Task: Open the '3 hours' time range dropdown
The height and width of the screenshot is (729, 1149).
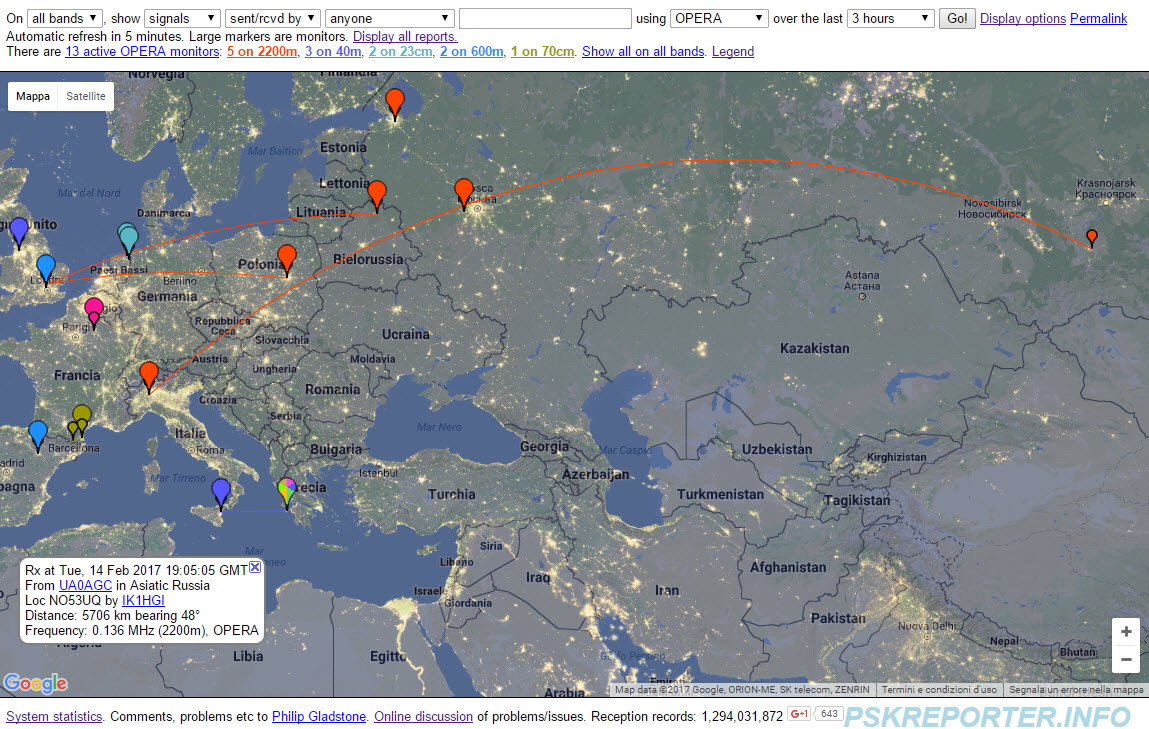Action: coord(890,18)
